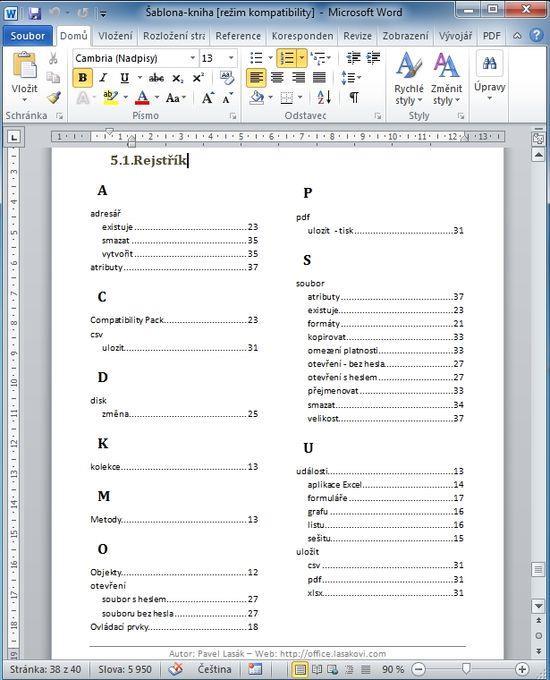Viewport: 550px width, 680px height.
Task: Click the tab selector ruler corner button
Action: point(14,137)
